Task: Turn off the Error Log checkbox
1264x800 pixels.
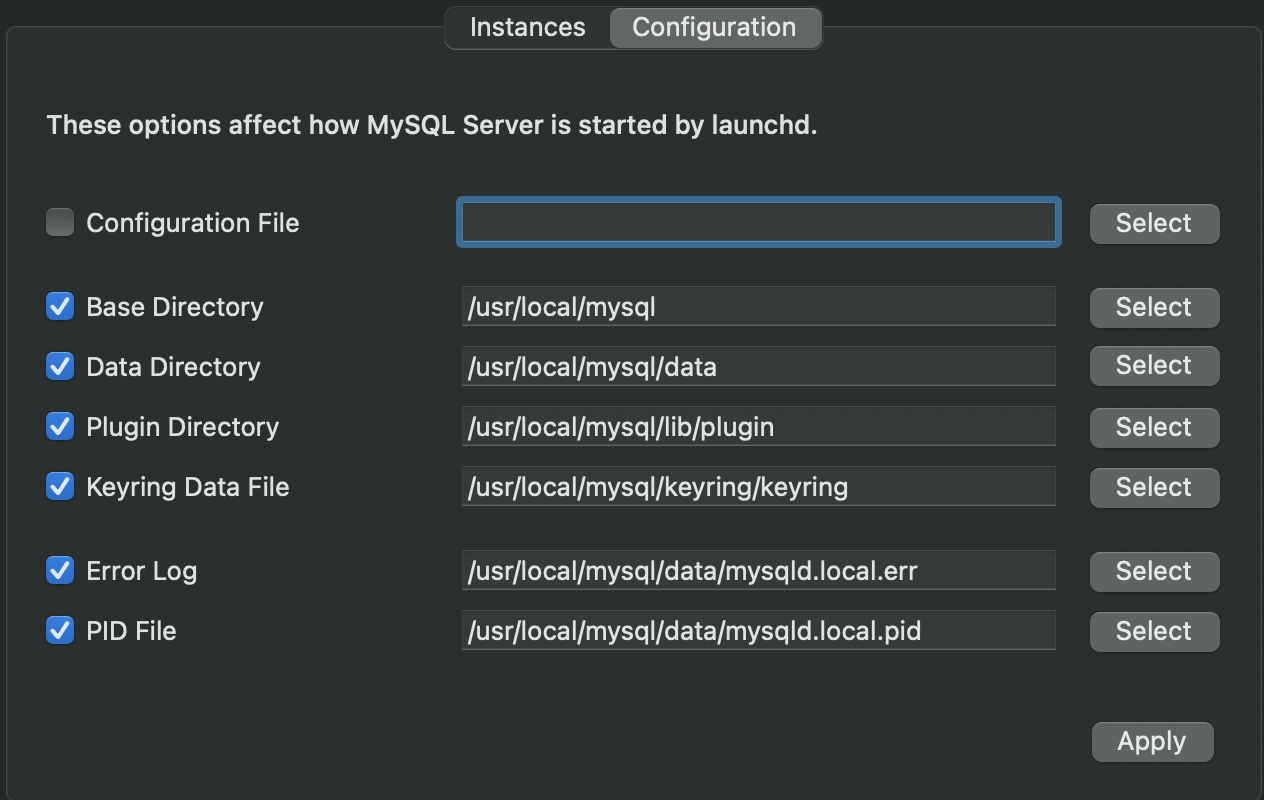Action: click(x=60, y=570)
